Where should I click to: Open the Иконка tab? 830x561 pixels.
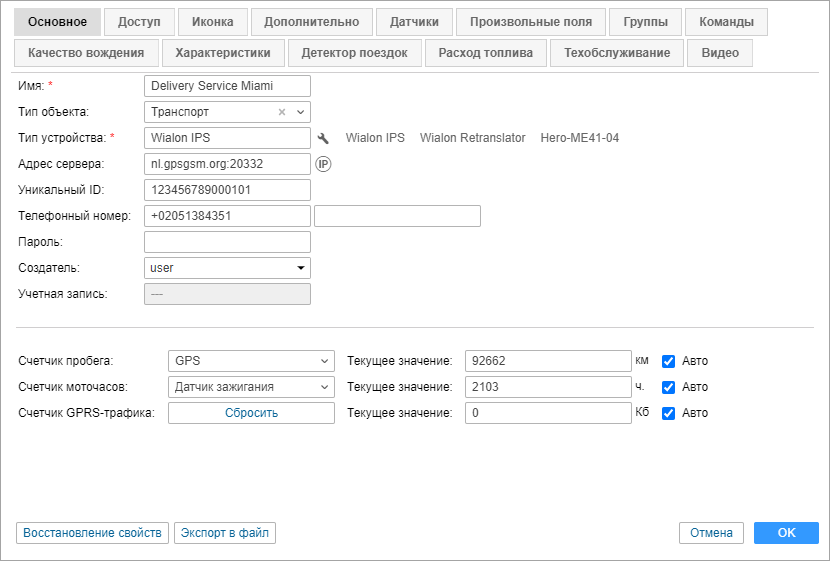[213, 21]
